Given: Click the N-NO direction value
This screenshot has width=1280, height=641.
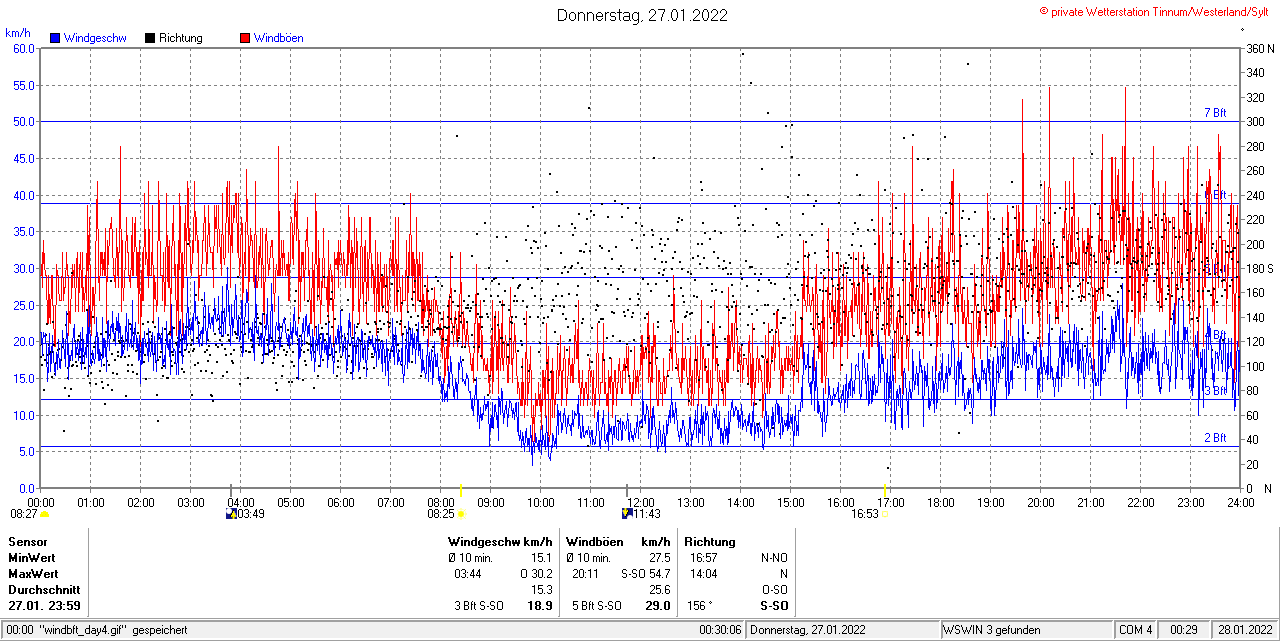Looking at the screenshot, I should 774,558.
